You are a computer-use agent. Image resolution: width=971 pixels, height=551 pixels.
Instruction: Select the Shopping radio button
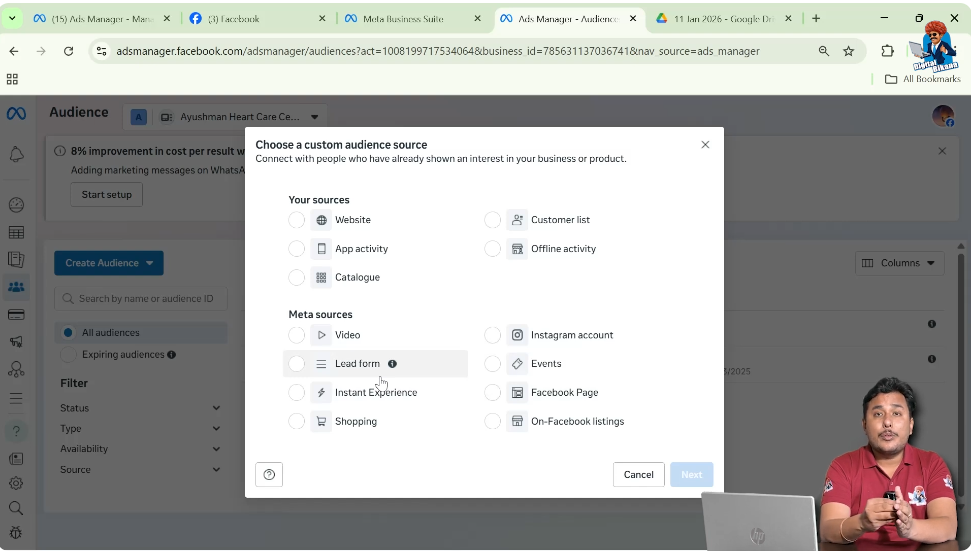click(297, 422)
